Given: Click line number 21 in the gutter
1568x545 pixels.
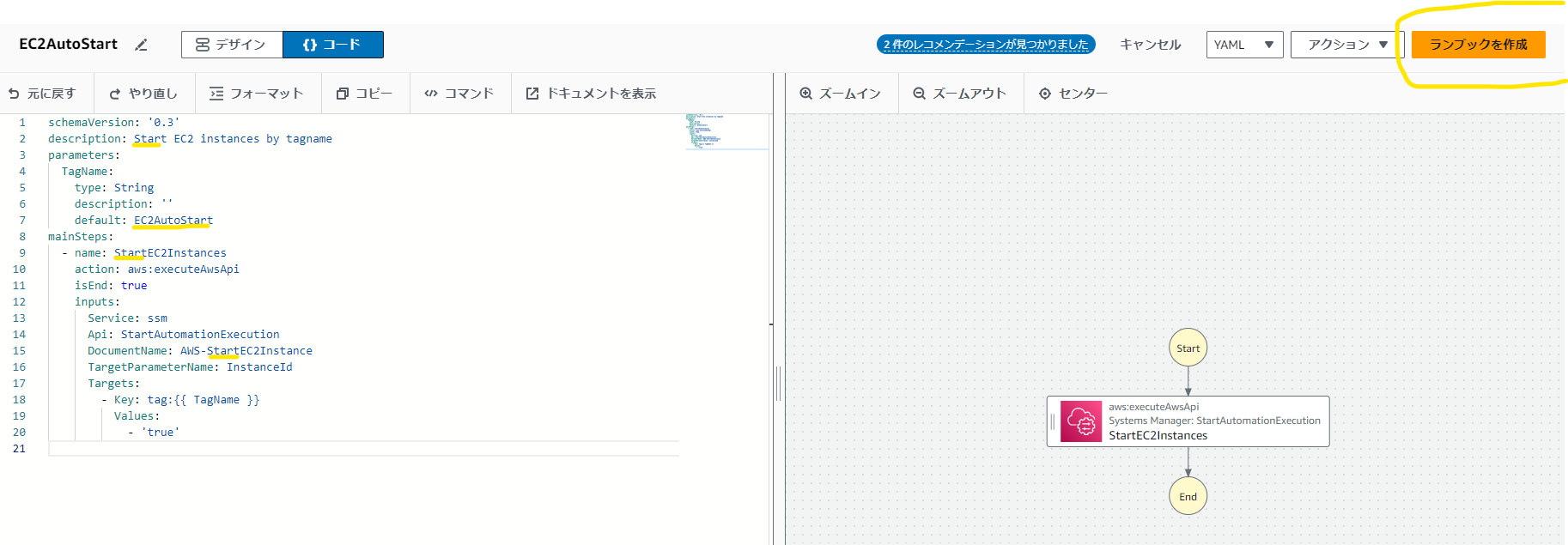Looking at the screenshot, I should tap(19, 449).
